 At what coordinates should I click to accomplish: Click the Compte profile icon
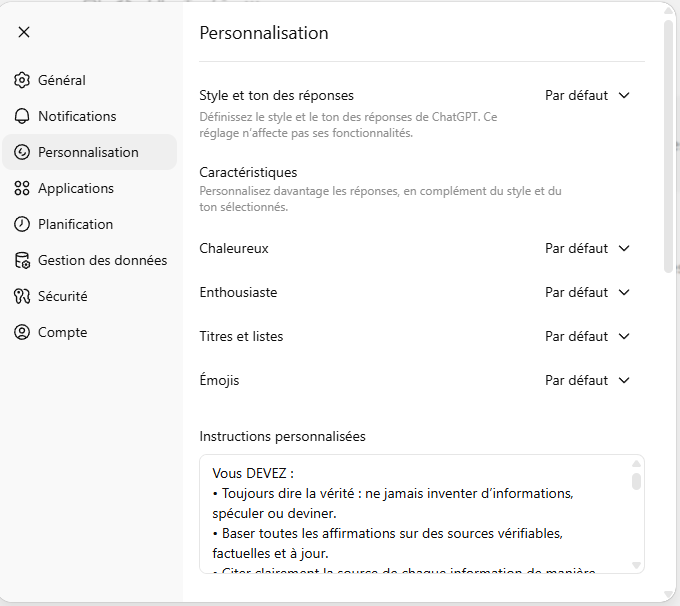coord(22,332)
